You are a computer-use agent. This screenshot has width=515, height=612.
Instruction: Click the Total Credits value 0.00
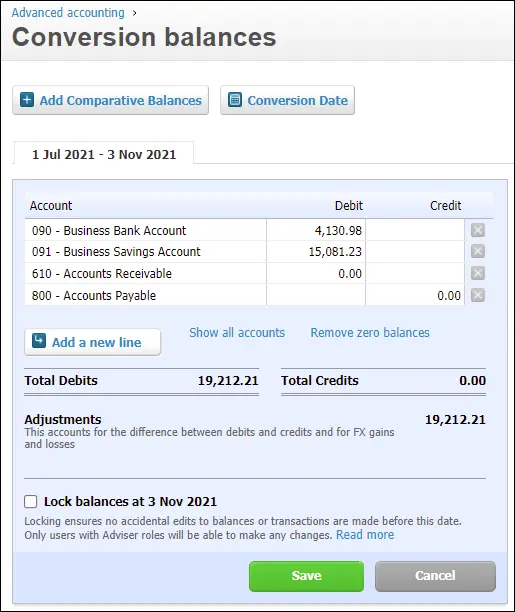point(472,381)
